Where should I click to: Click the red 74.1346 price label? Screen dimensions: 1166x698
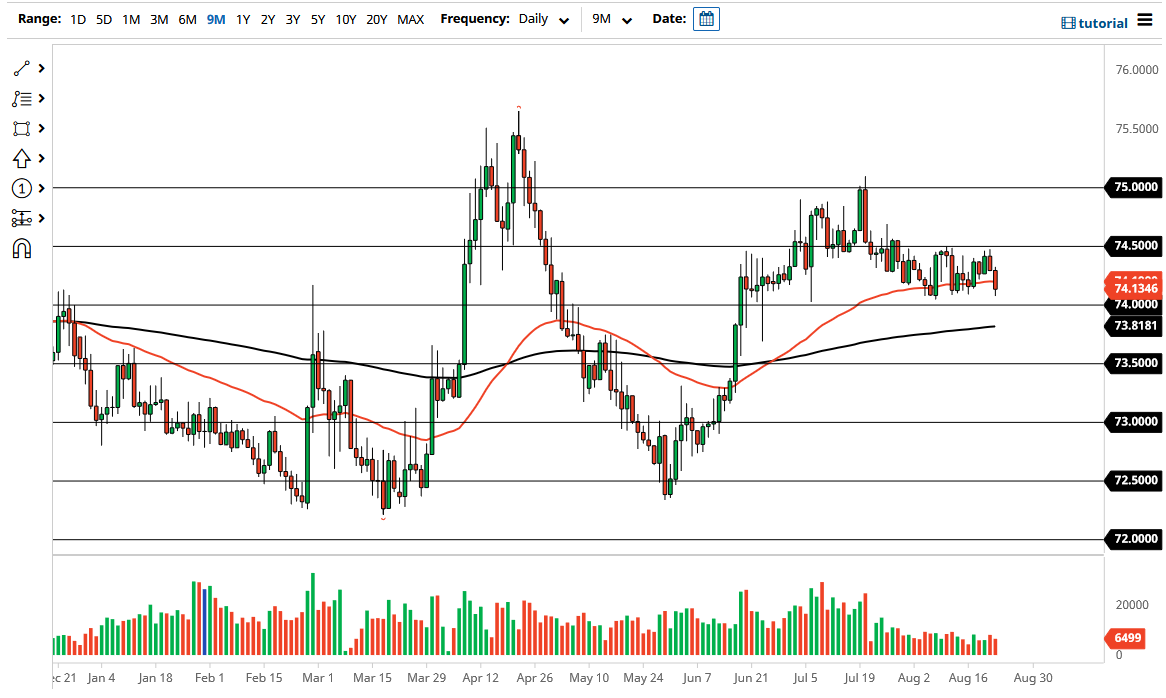point(1135,288)
